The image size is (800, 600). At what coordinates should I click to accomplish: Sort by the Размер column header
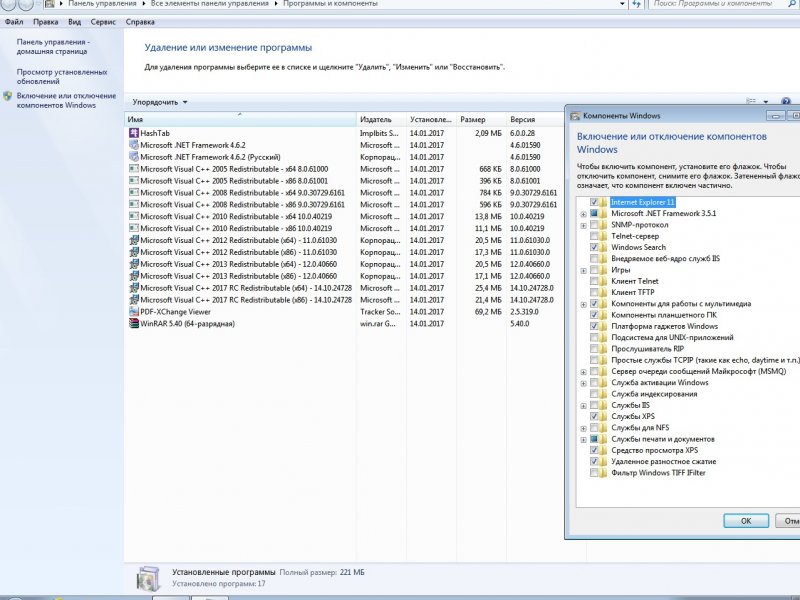tap(481, 119)
